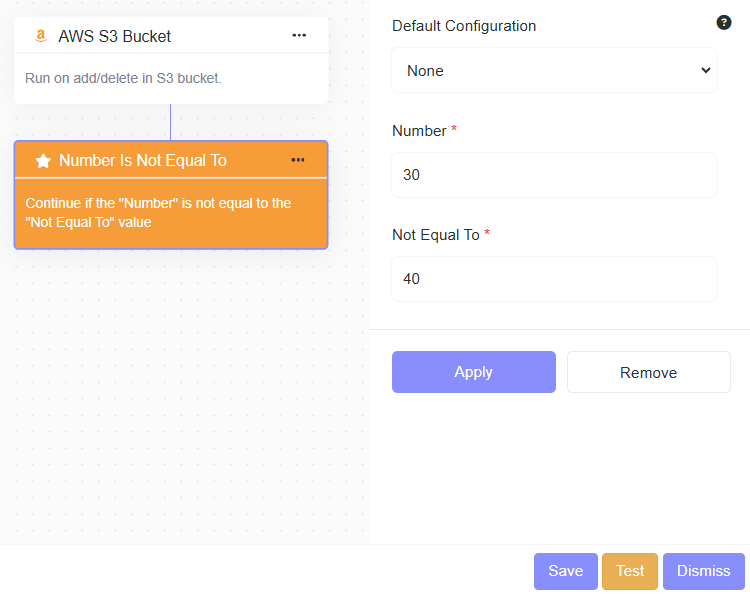Focus the Number input field
Image resolution: width=750 pixels, height=596 pixels.
coord(554,175)
